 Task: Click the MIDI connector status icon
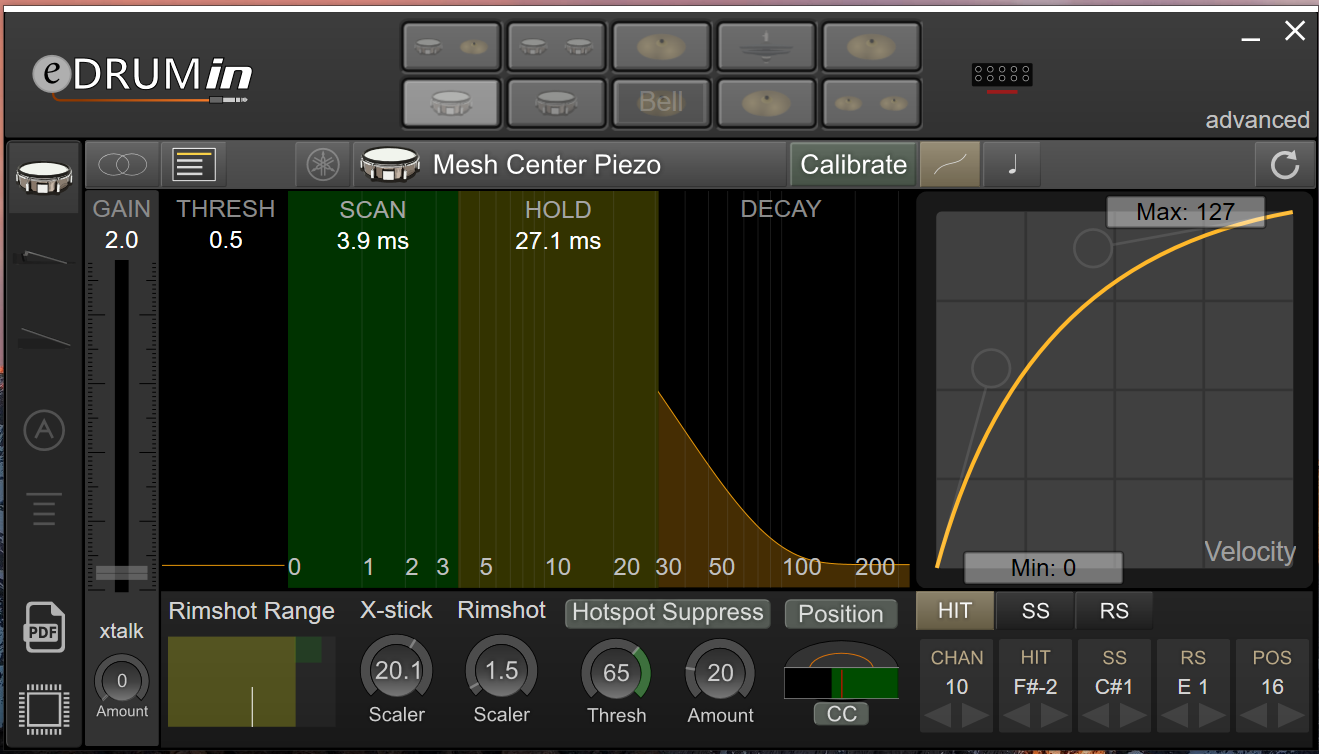point(1002,76)
